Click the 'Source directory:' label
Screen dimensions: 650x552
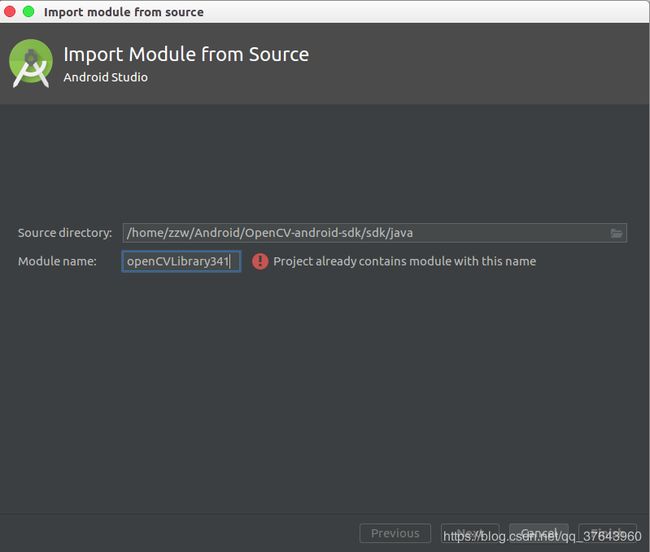65,233
